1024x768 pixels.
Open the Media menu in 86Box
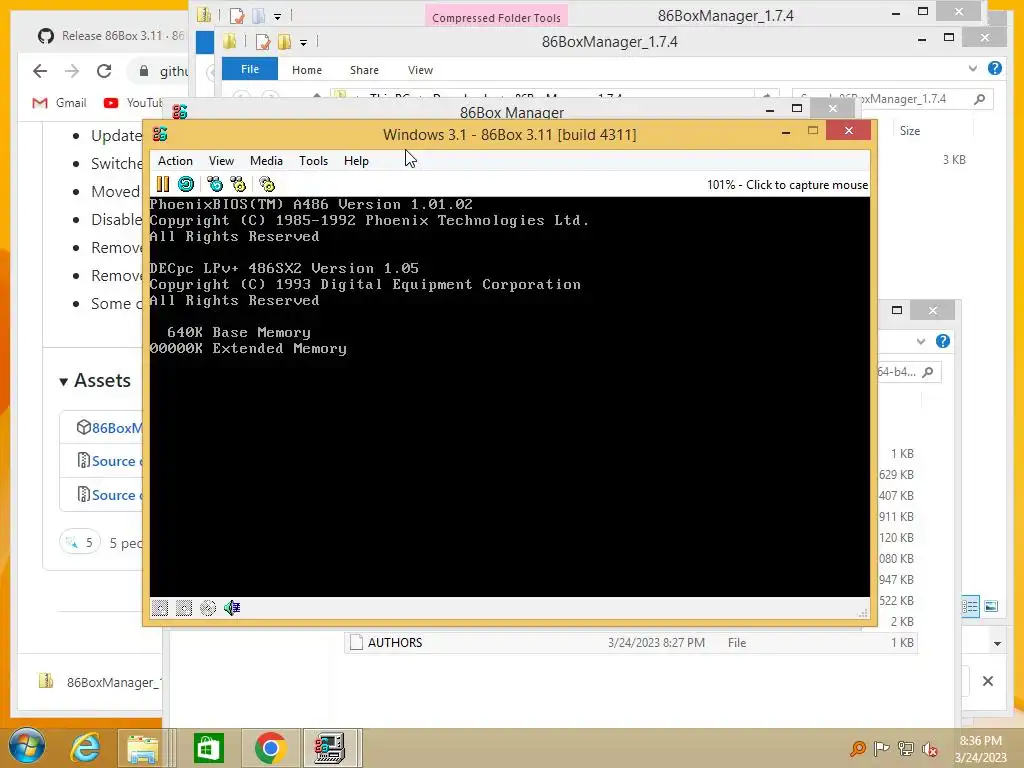tap(266, 161)
